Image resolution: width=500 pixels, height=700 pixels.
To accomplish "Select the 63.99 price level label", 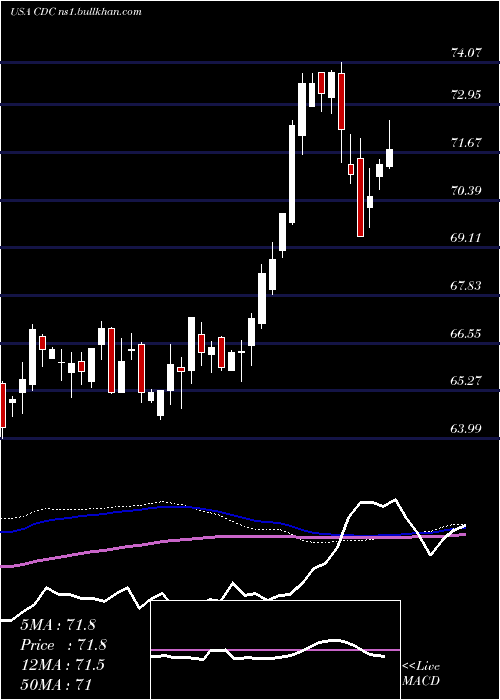I will pos(466,429).
